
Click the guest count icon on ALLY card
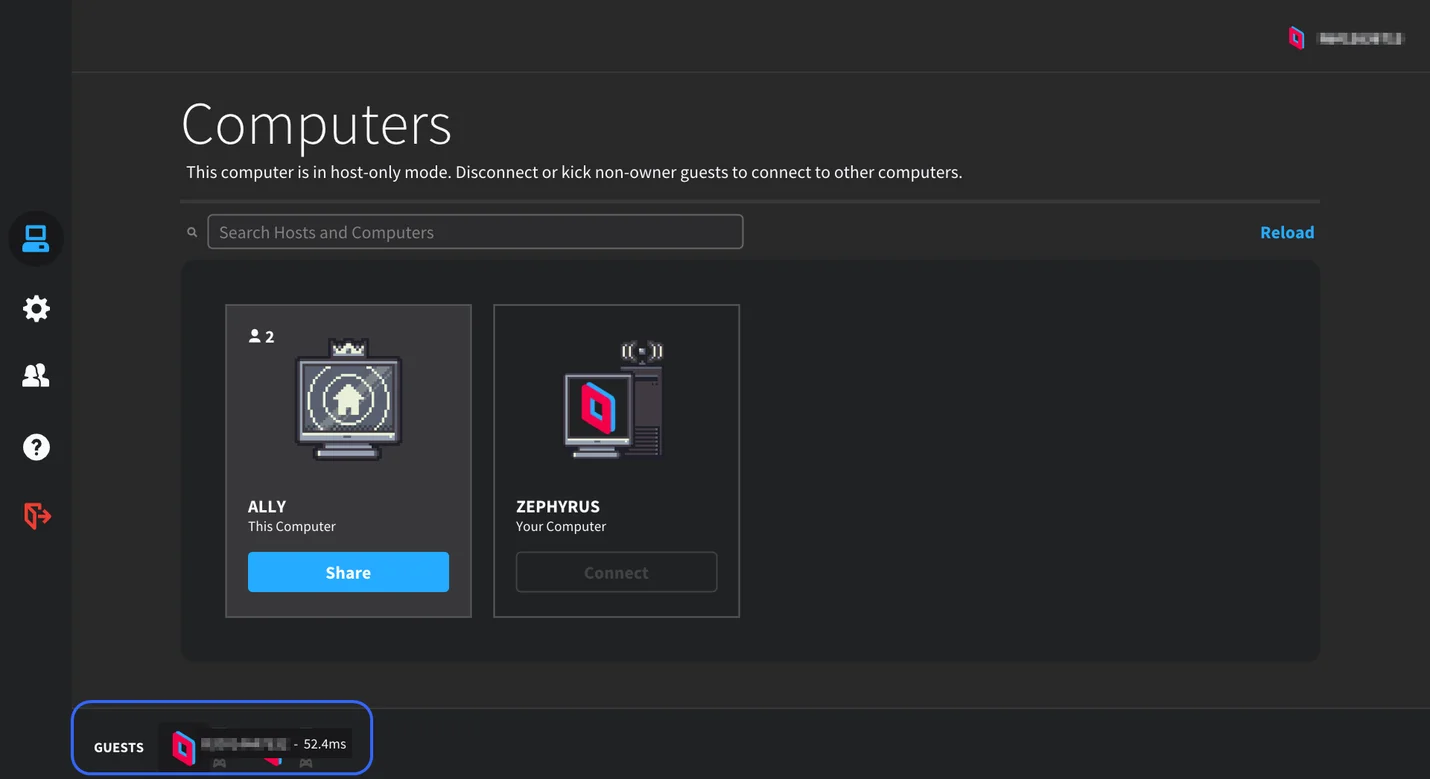[x=261, y=336]
